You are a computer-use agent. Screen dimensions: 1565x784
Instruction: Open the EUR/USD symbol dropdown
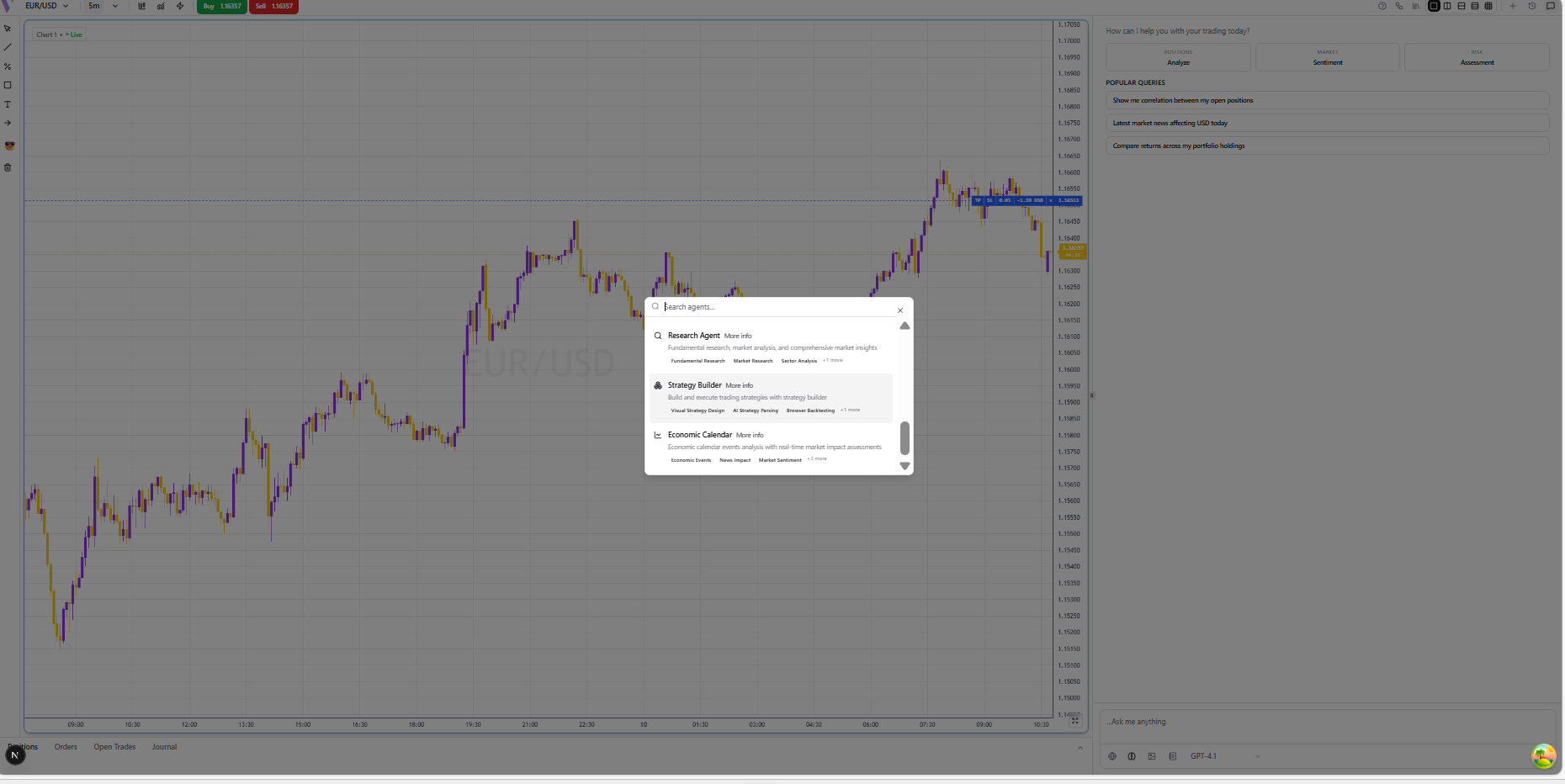(x=46, y=6)
